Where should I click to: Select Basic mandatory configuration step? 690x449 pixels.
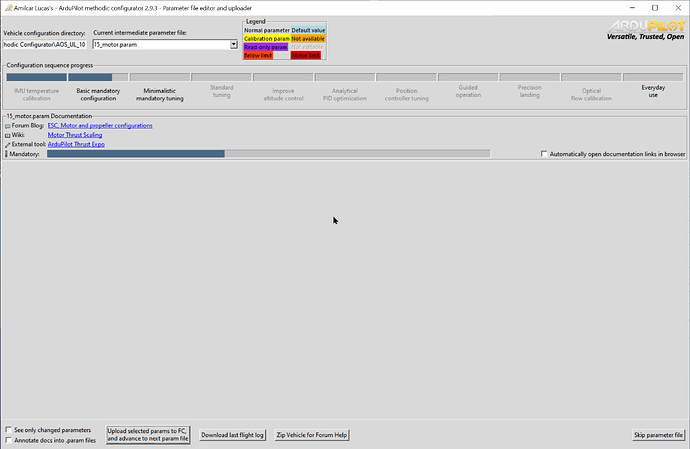coord(98,94)
